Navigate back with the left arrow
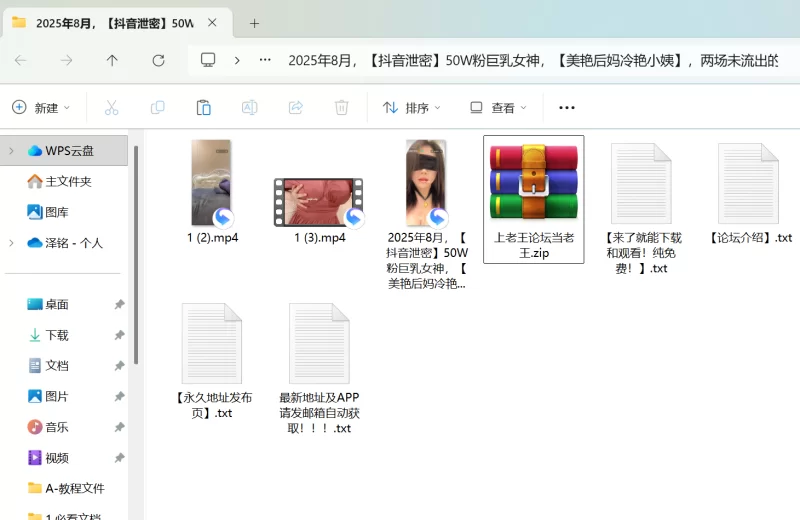This screenshot has height=520, width=800. tap(21, 60)
